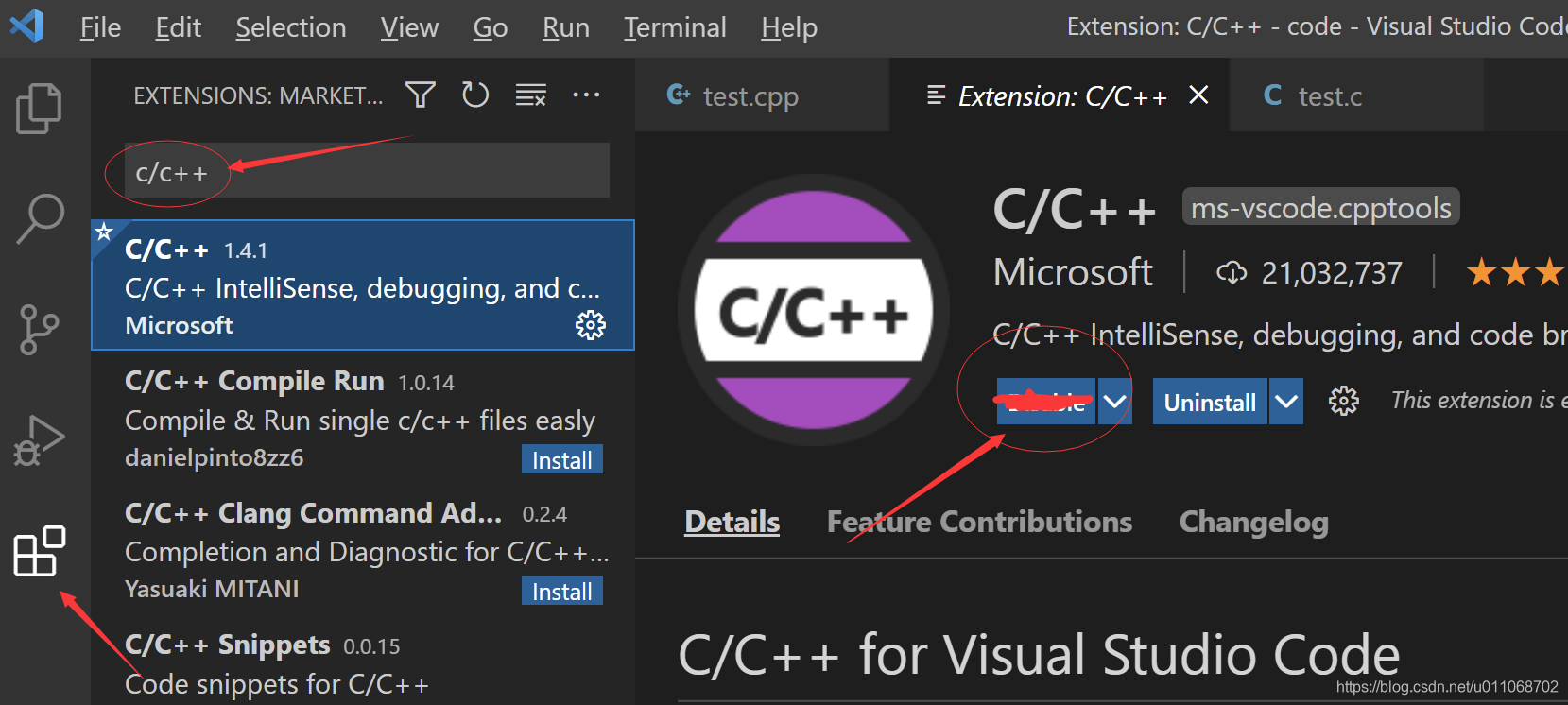The height and width of the screenshot is (705, 1568).
Task: Select the C/C++ Clang Command Adapter entry
Action: point(363,549)
